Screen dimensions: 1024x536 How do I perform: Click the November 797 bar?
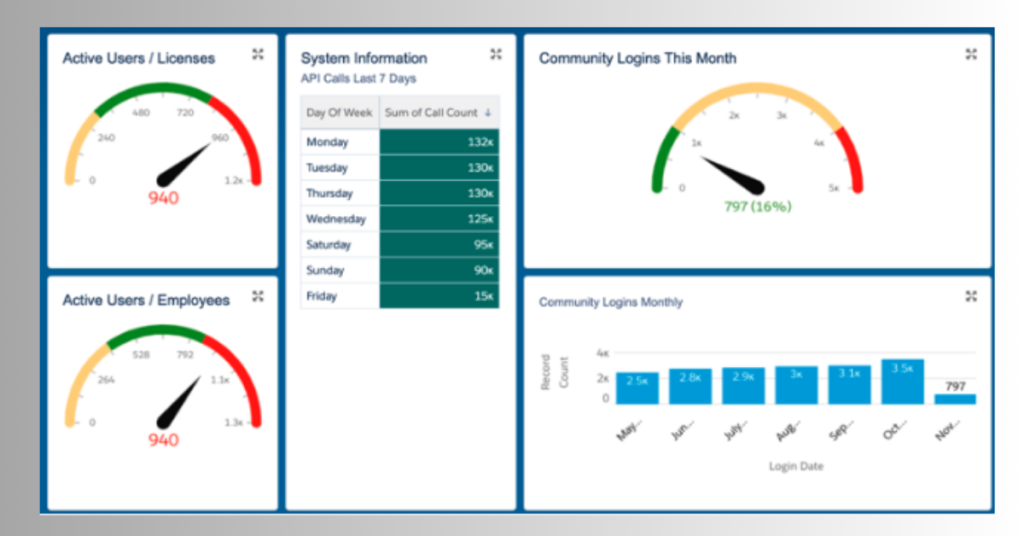pos(955,398)
